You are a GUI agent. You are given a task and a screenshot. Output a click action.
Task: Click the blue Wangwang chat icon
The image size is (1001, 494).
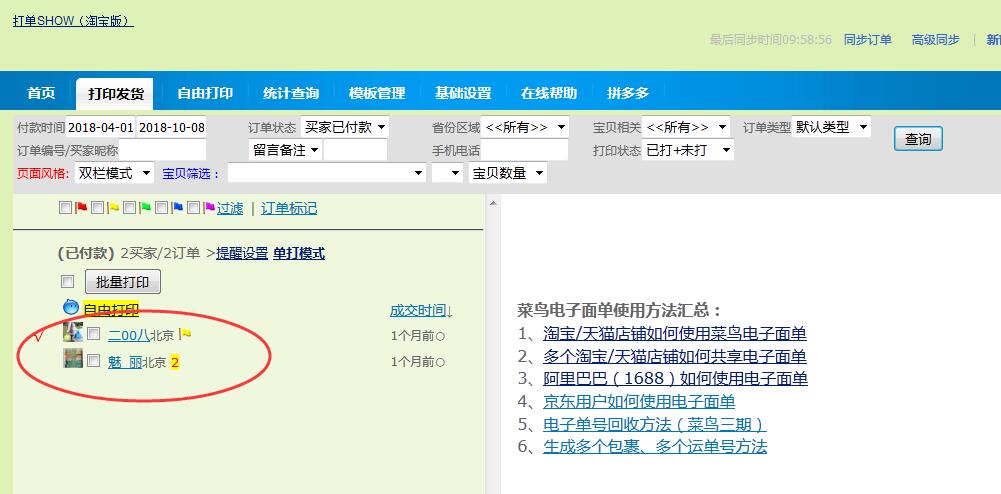coord(71,308)
